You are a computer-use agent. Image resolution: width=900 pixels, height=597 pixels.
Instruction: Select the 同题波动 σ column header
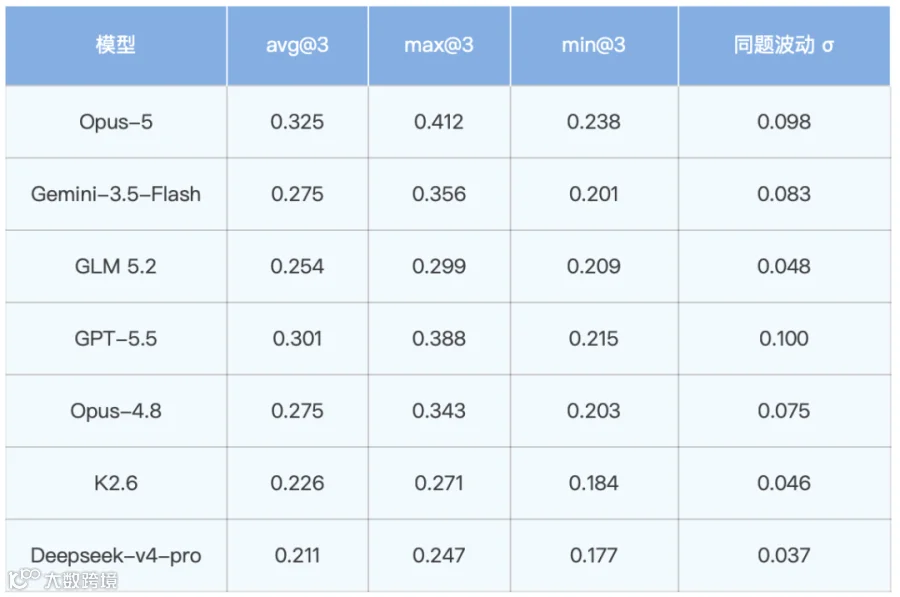pyautogui.click(x=783, y=45)
